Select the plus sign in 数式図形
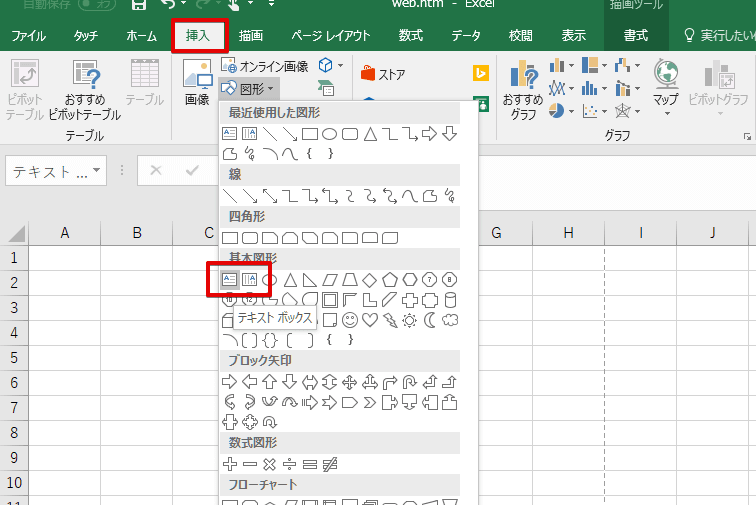 [230, 464]
